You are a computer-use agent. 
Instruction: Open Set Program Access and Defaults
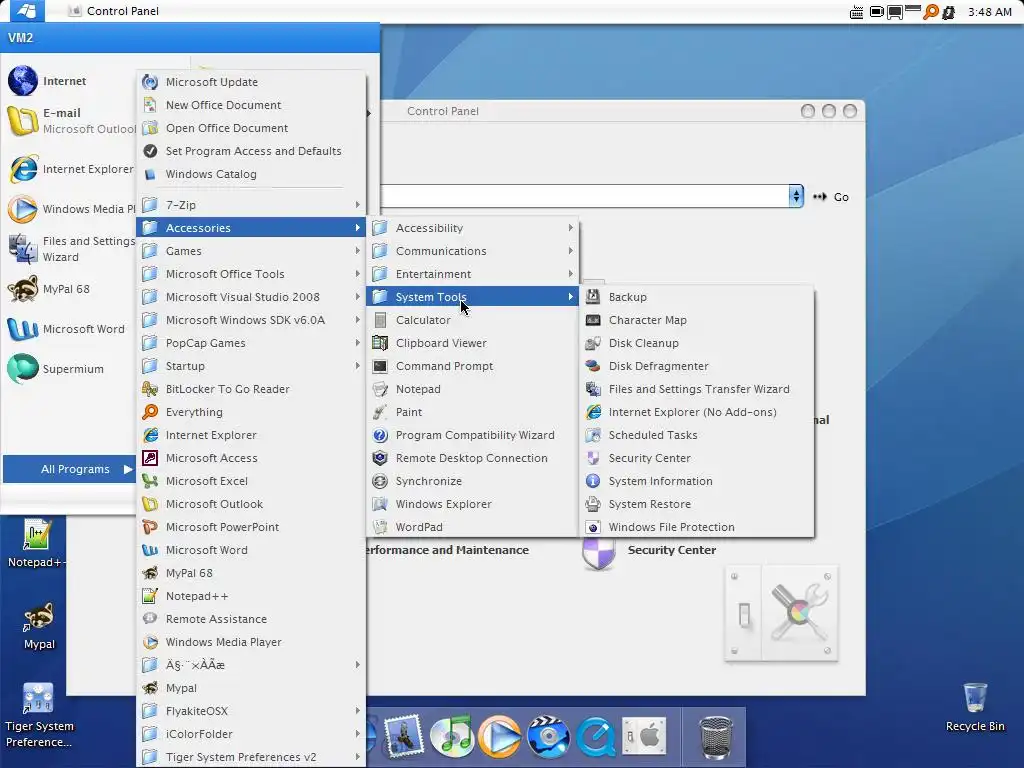click(x=251, y=151)
